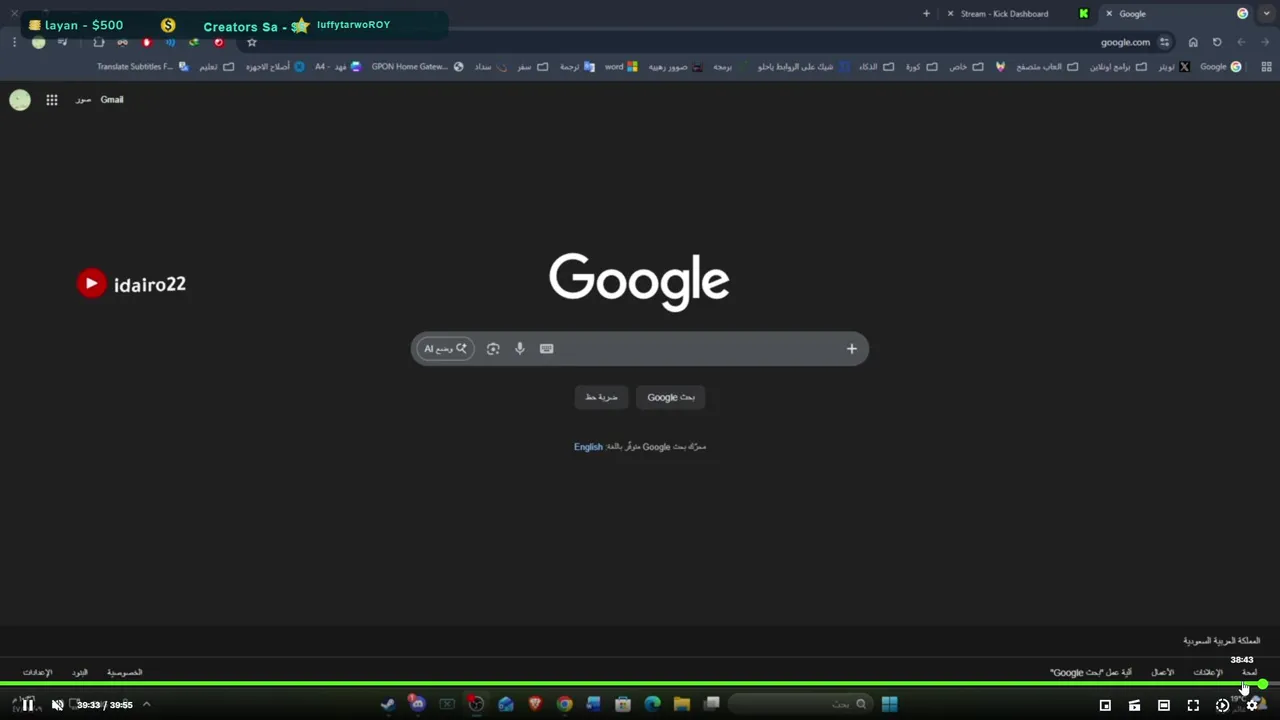
Task: Start voice search with the microphone
Action: click(x=520, y=349)
